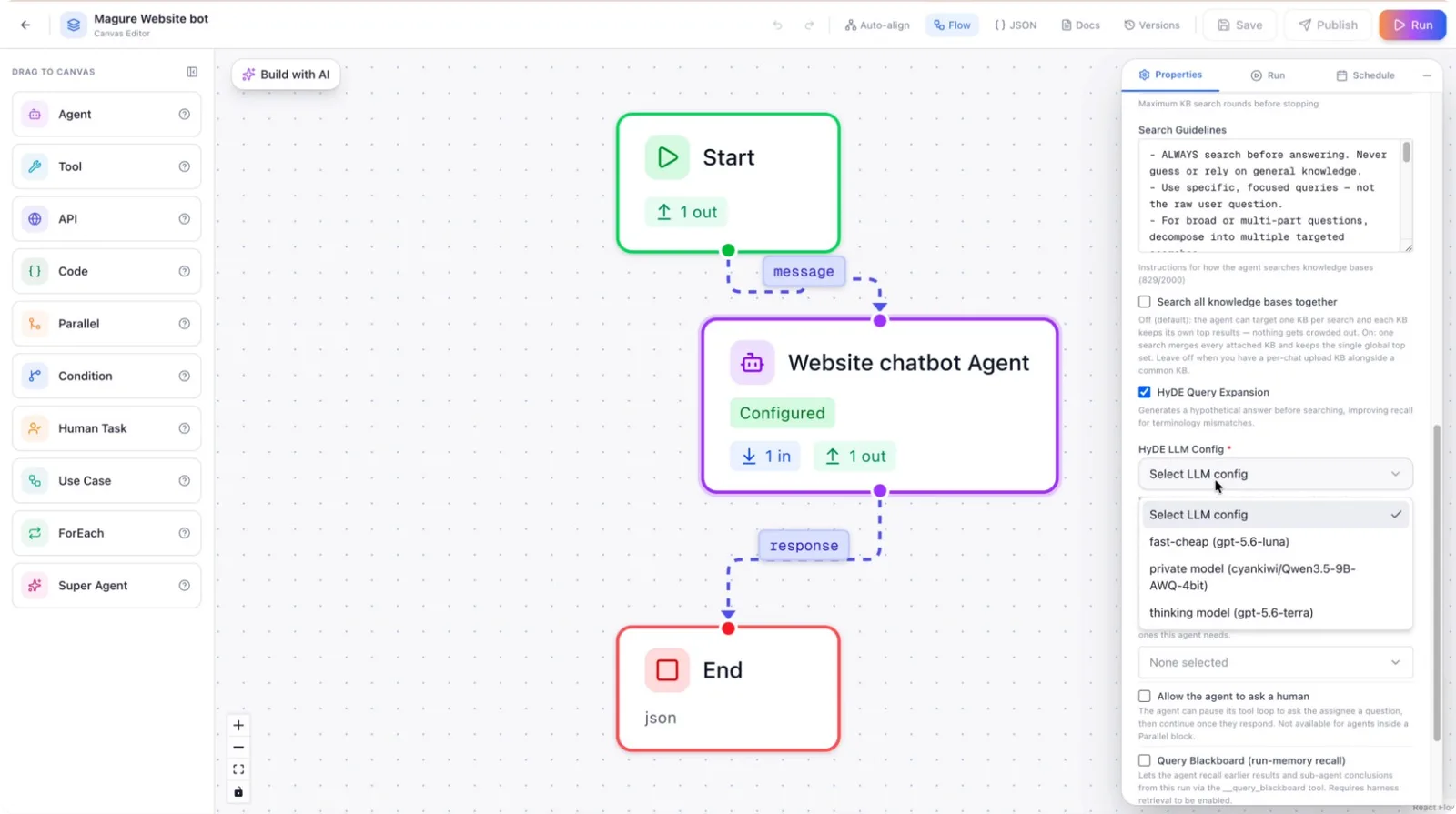Viewport: 1456px width, 814px height.
Task: Open help for the Super Agent node
Action: point(184,586)
